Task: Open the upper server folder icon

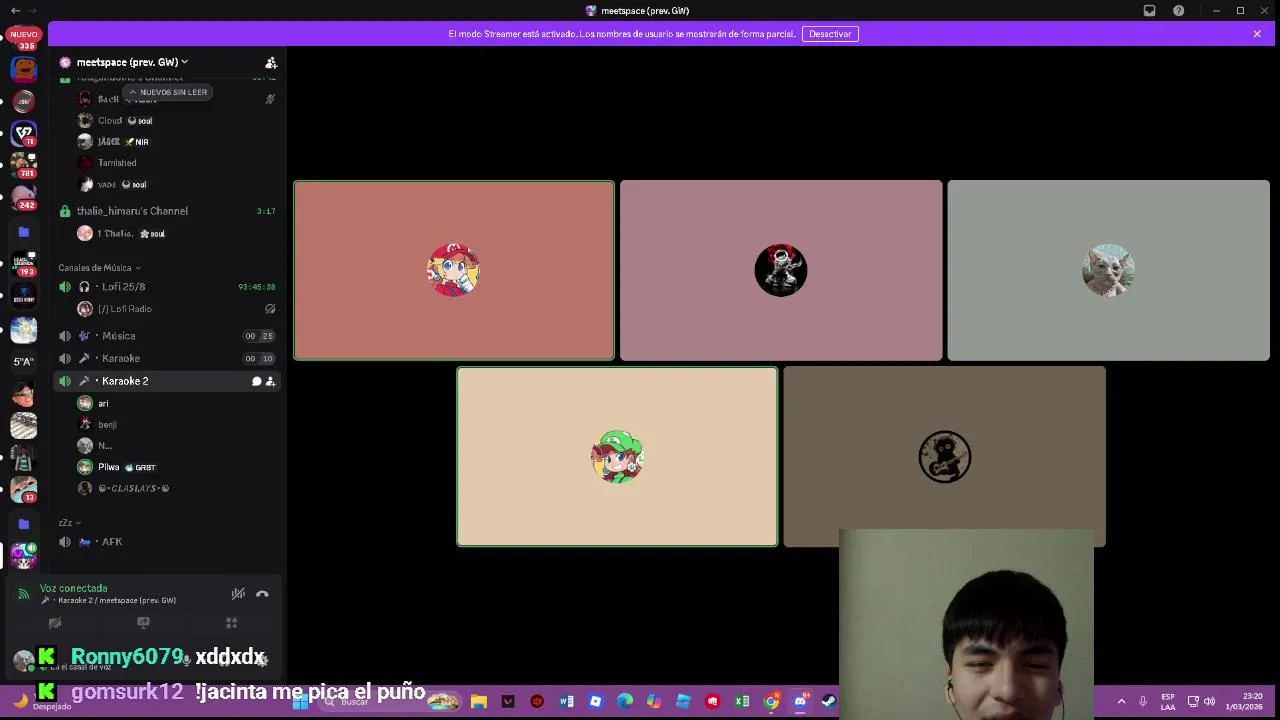Action: click(24, 231)
